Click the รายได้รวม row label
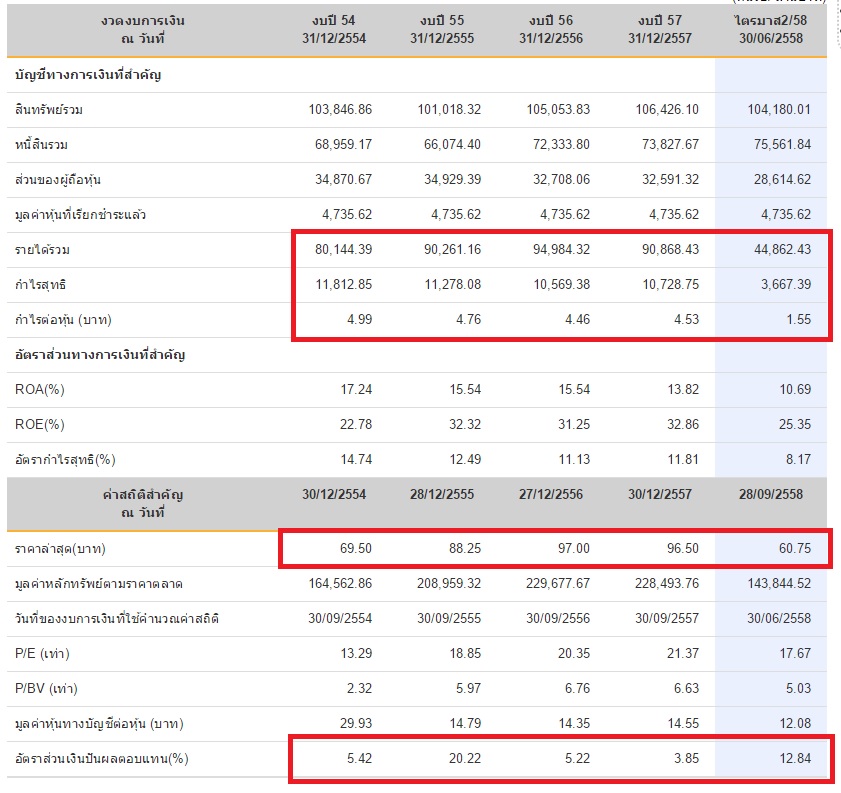 click(x=42, y=250)
